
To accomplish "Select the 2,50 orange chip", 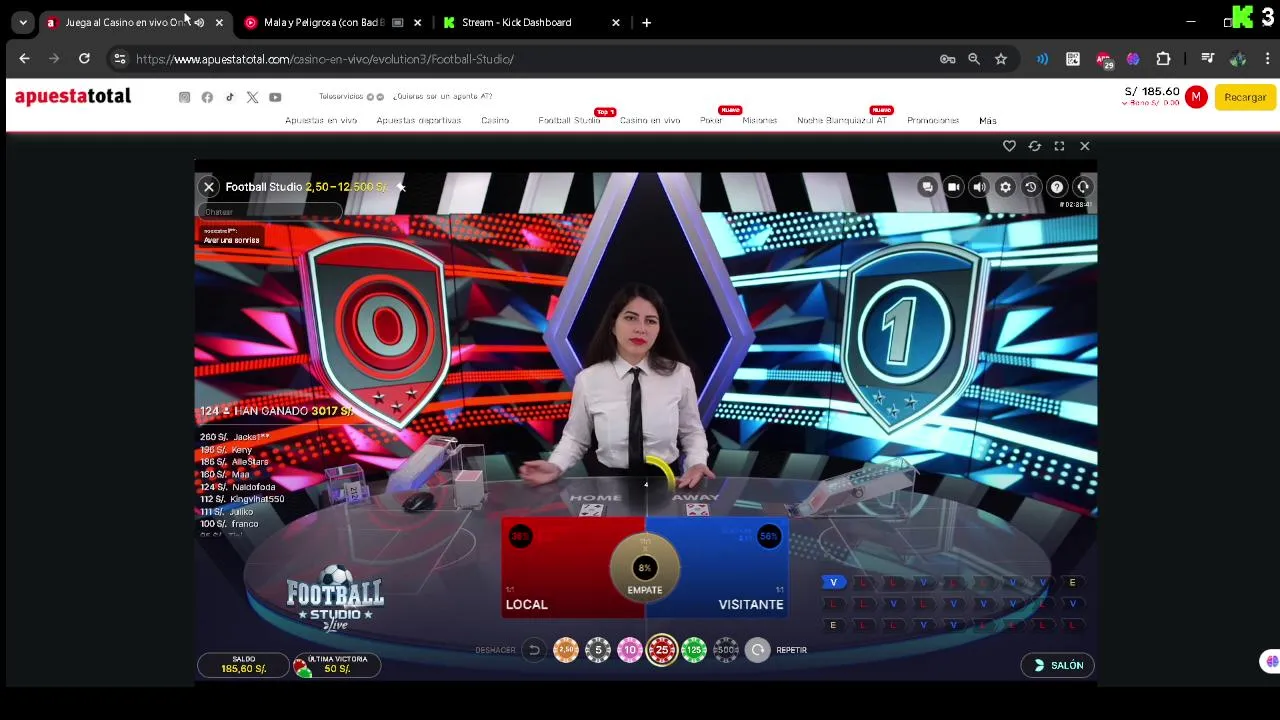I will [x=566, y=650].
